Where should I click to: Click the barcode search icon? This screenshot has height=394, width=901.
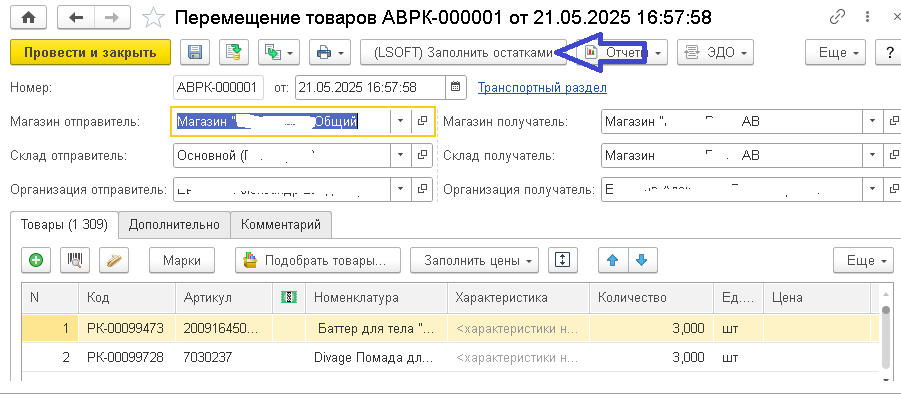(75, 260)
